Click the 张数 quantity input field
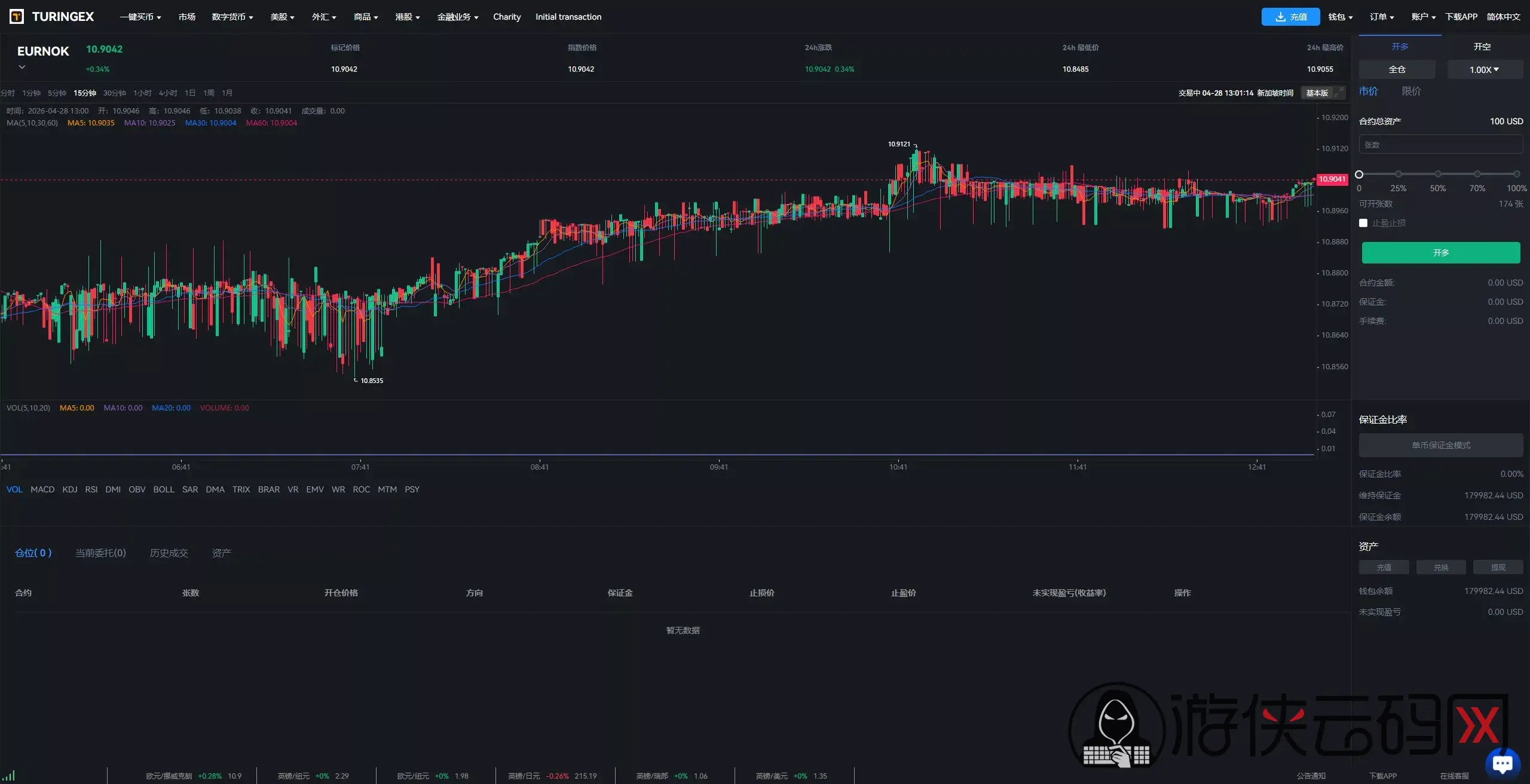This screenshot has height=784, width=1530. pos(1441,145)
